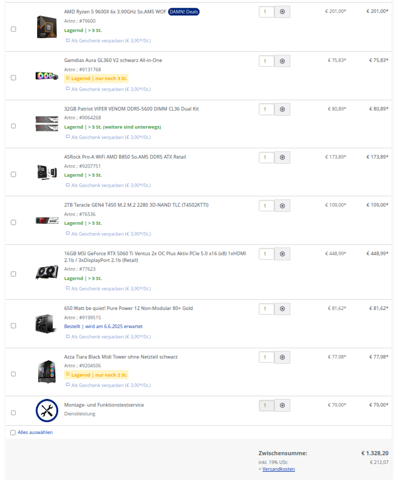Click the round icon button beside Patriot VIPER VENOM quantity
The height and width of the screenshot is (480, 395).
coord(282,109)
